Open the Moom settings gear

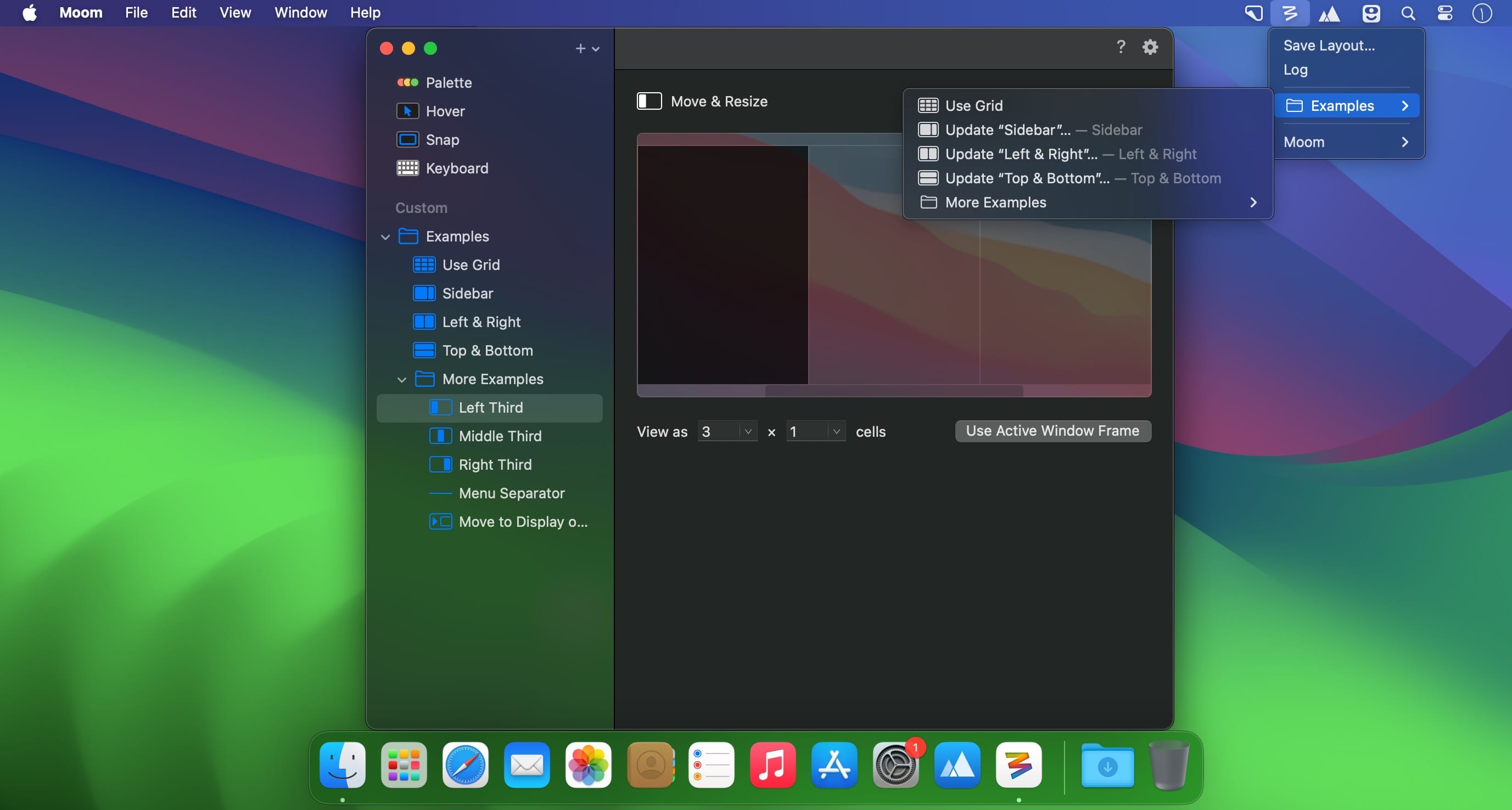pos(1150,47)
